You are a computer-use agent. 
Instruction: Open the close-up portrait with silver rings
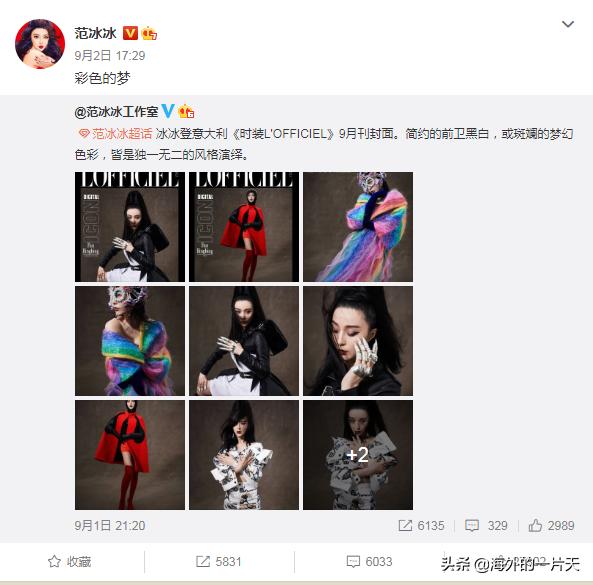[x=358, y=341]
